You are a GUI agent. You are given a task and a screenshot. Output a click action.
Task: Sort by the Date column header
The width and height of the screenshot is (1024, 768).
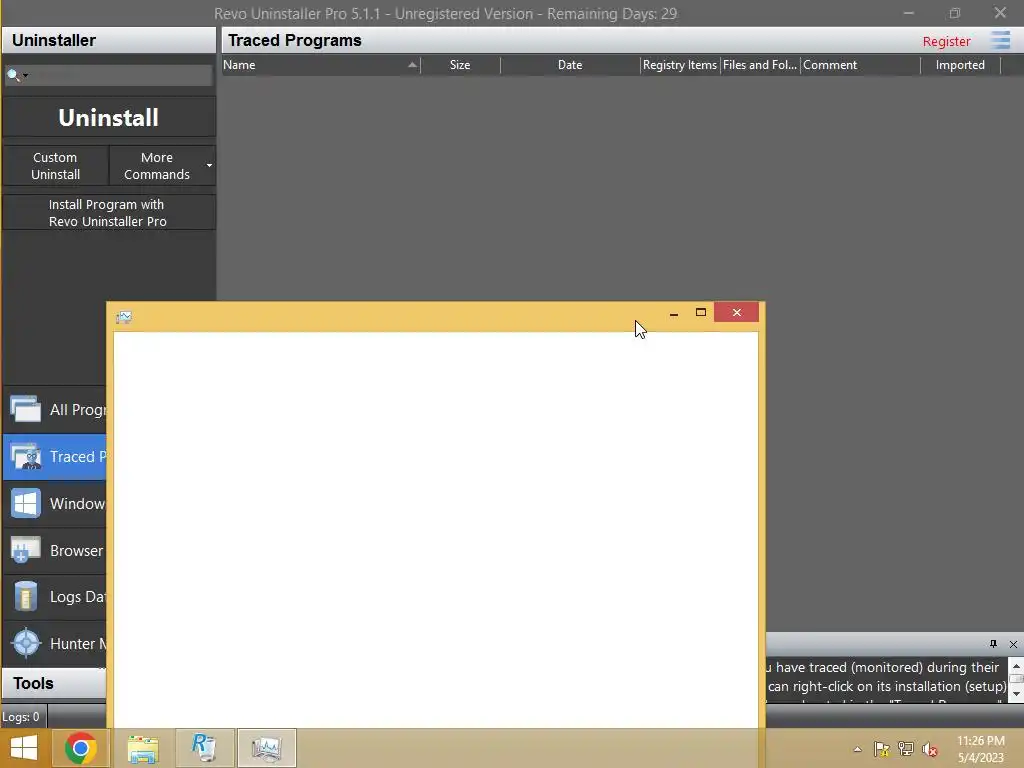[x=569, y=65]
